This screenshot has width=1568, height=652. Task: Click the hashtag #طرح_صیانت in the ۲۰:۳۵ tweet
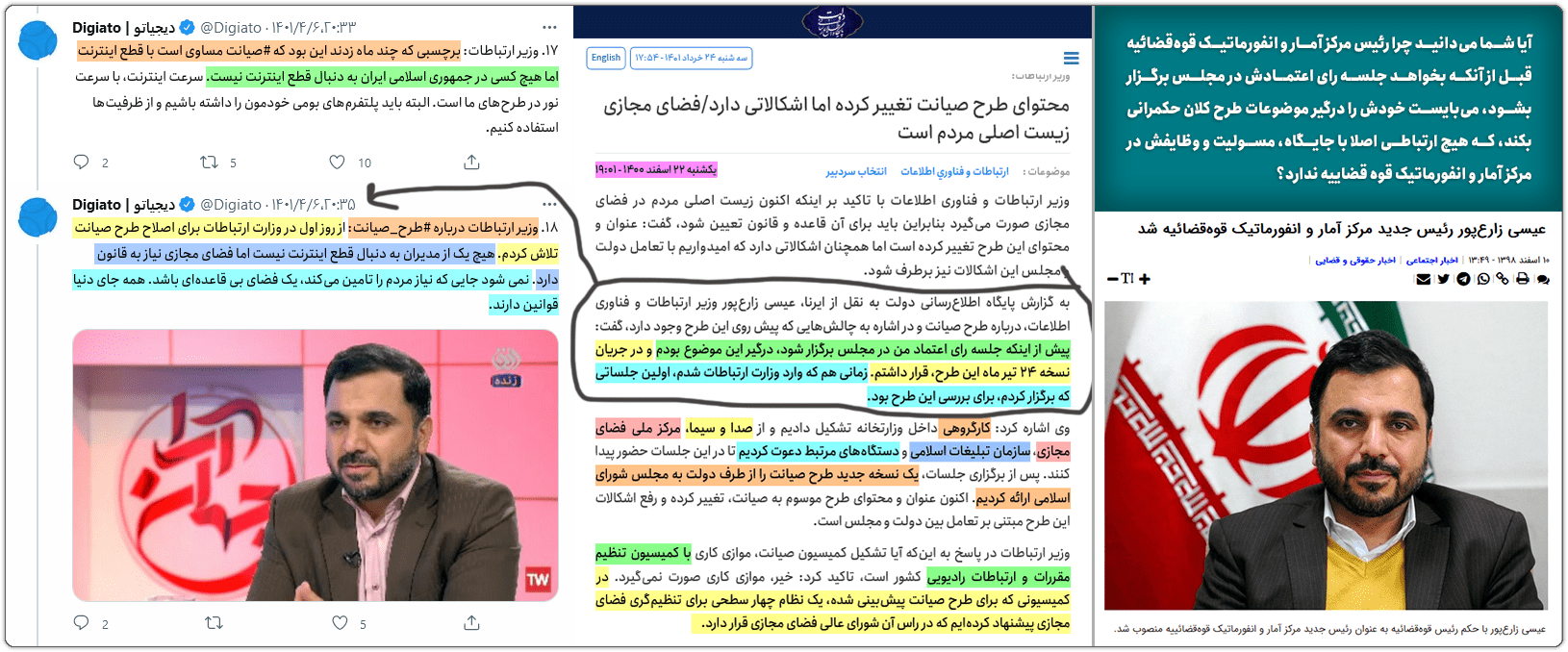point(392,228)
